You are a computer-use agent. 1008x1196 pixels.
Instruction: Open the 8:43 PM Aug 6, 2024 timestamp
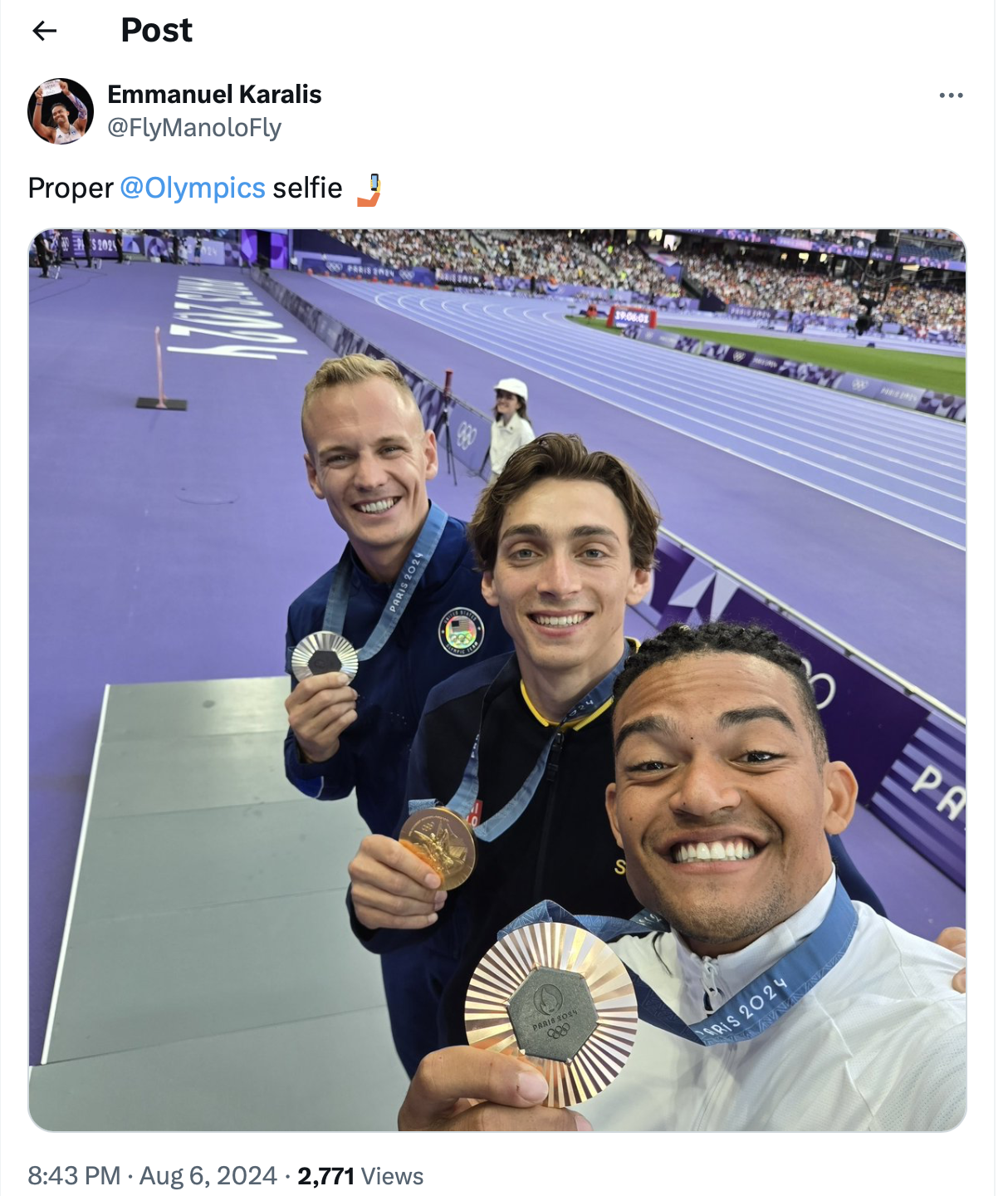click(x=152, y=1175)
